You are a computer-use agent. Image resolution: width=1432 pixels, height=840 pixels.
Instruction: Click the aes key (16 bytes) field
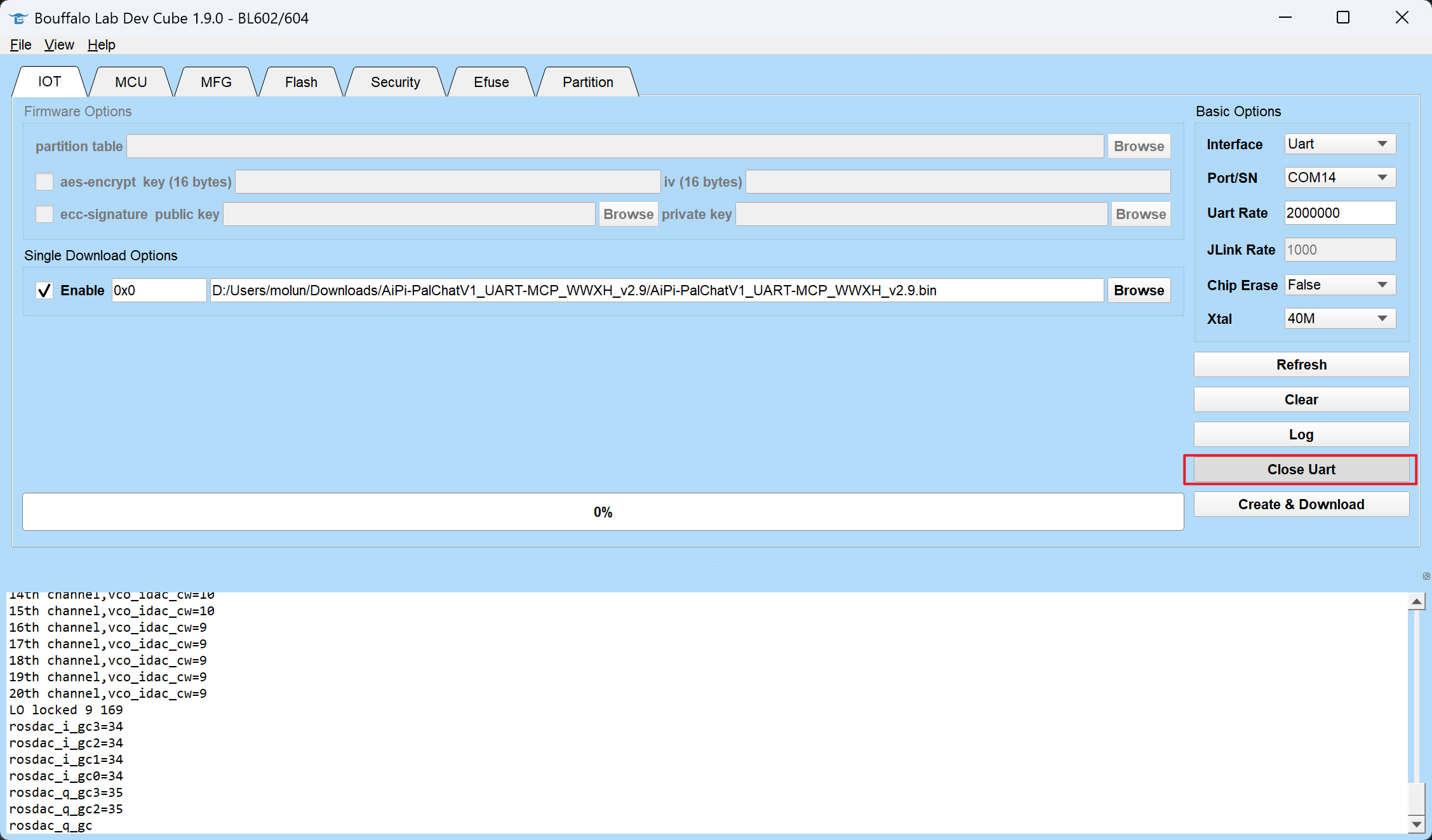pyautogui.click(x=448, y=182)
